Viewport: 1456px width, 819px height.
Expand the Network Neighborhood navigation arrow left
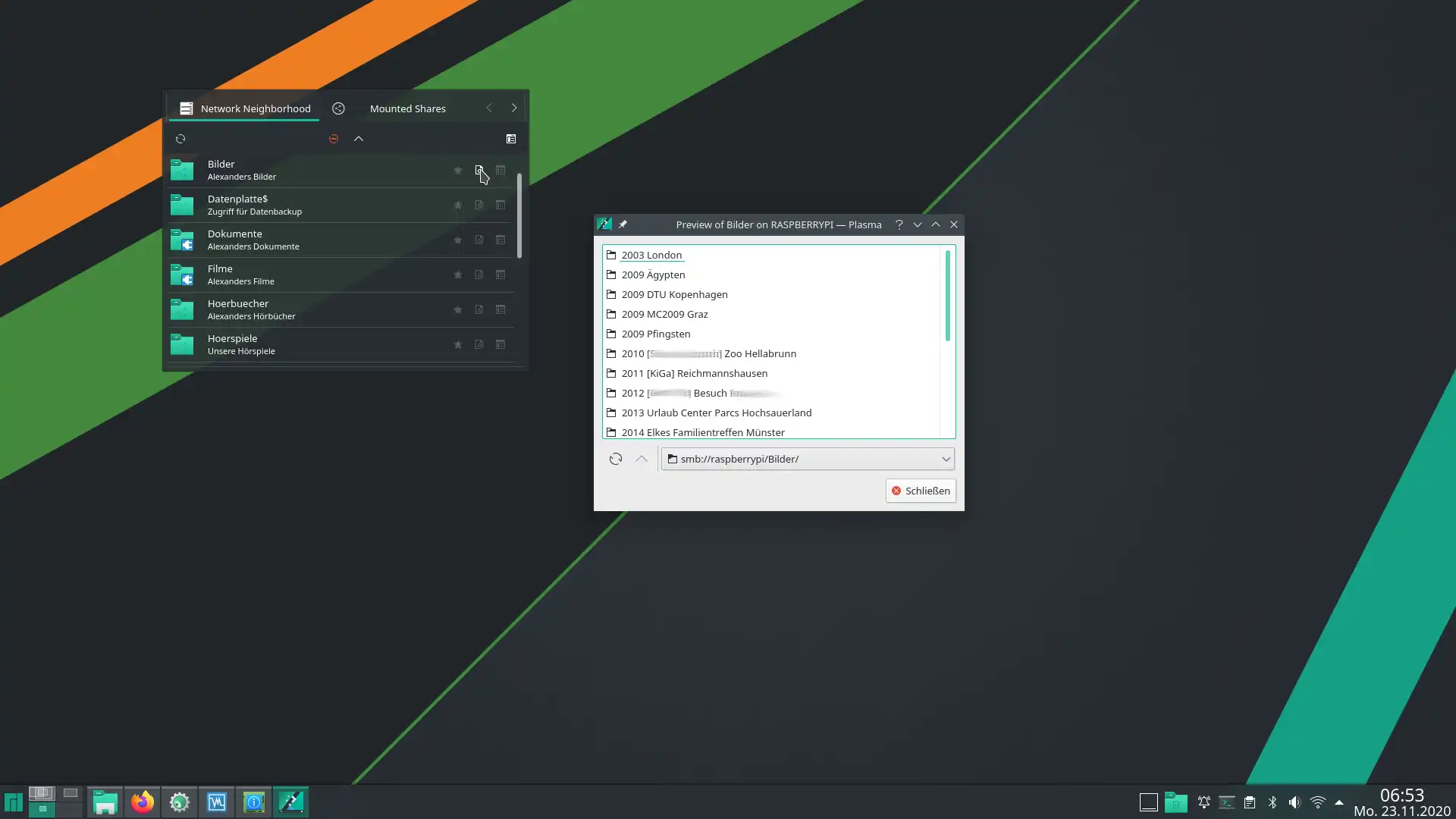point(489,108)
